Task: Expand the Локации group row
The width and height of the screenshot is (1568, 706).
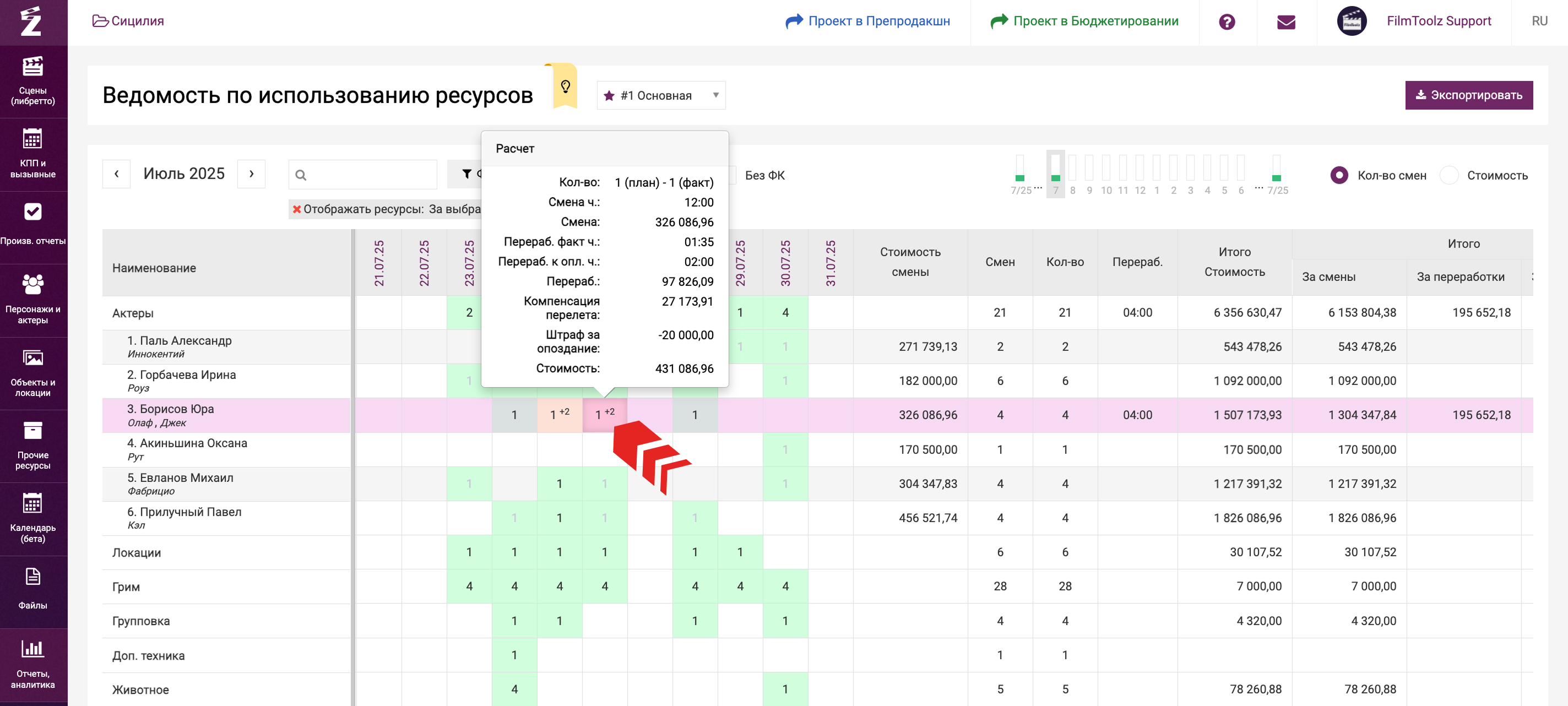Action: 137,552
